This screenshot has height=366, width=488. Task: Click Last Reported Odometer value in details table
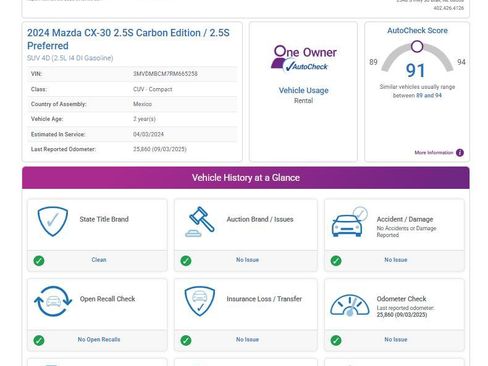(160, 149)
